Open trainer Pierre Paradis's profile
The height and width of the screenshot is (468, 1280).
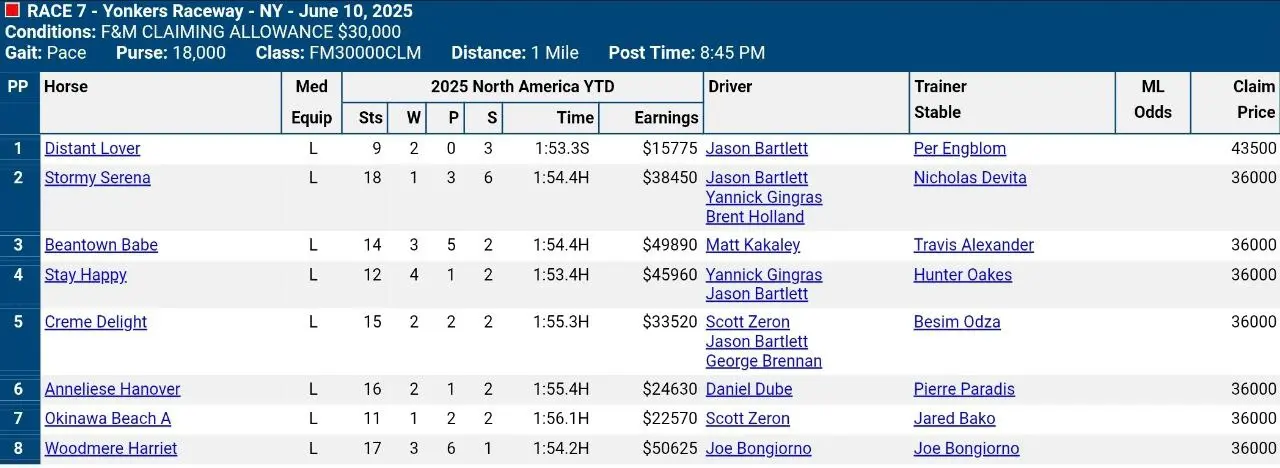(963, 389)
